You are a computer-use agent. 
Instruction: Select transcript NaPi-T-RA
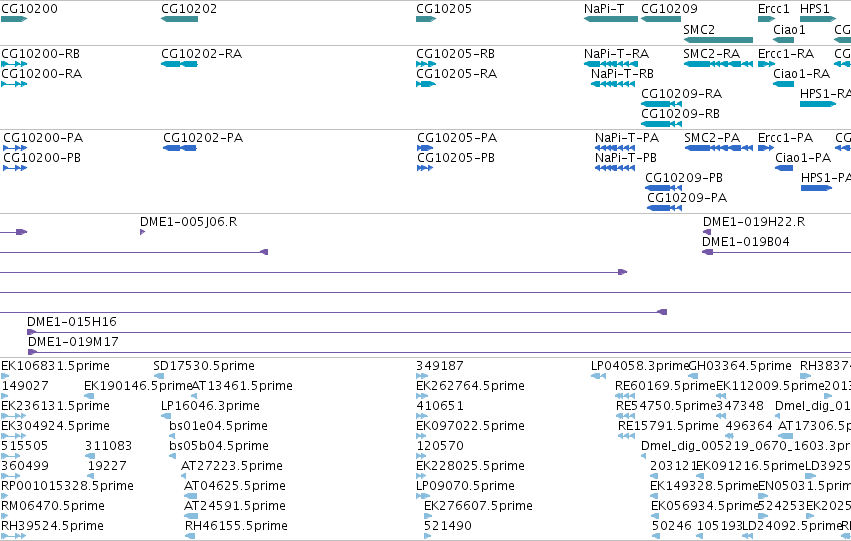[x=617, y=54]
